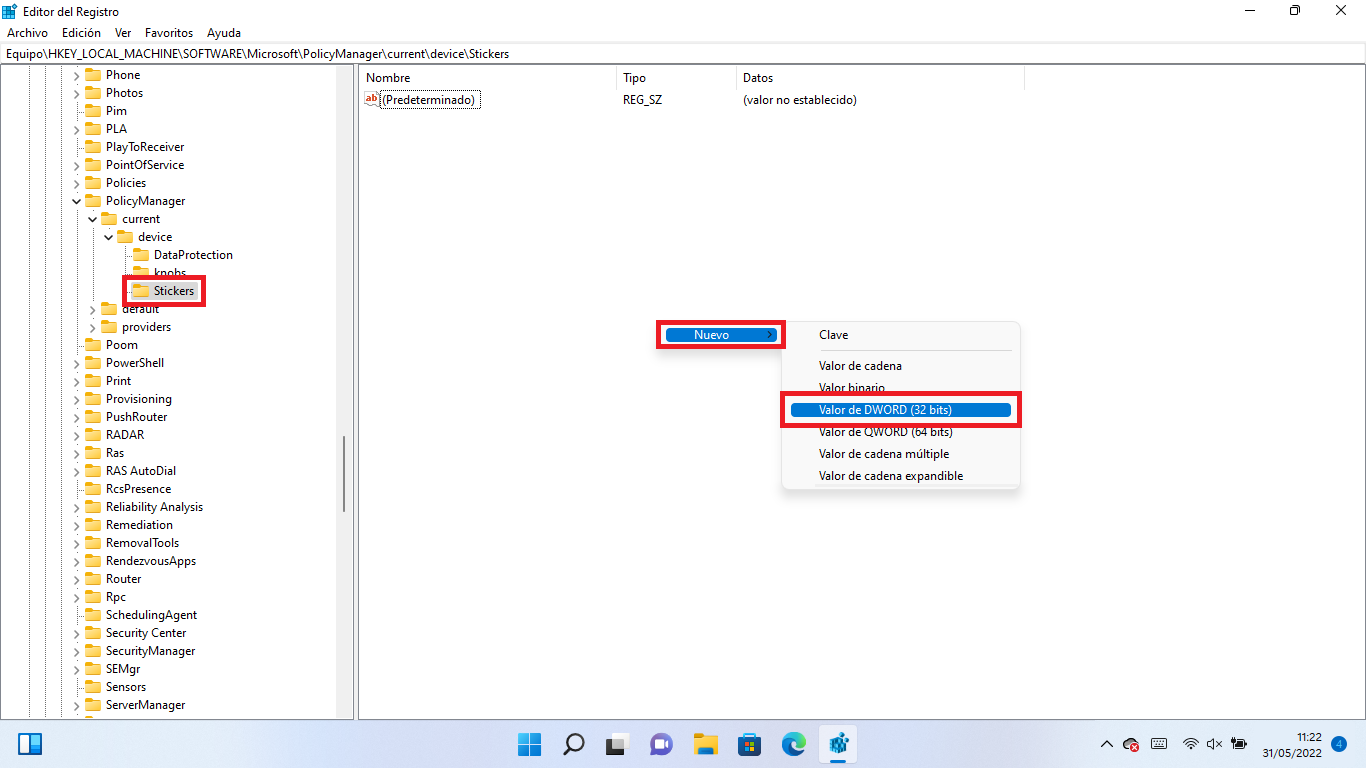
Task: Open the Widgets button on taskbar
Action: click(30, 744)
